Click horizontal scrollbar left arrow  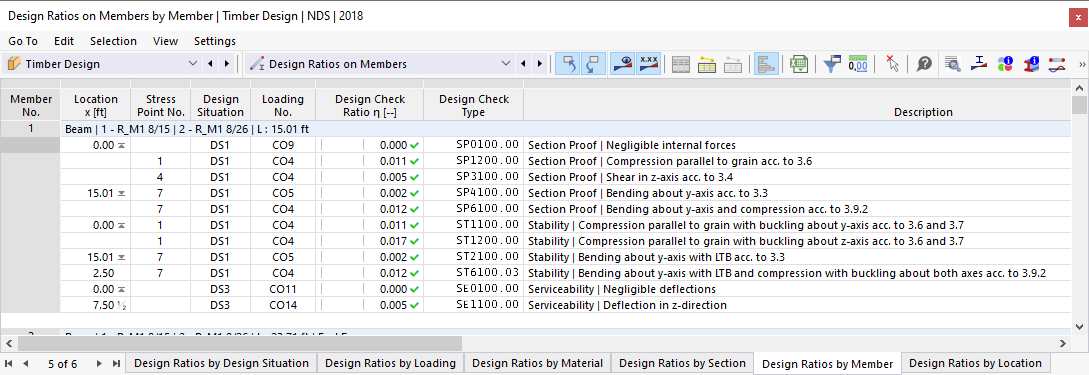coord(8,343)
